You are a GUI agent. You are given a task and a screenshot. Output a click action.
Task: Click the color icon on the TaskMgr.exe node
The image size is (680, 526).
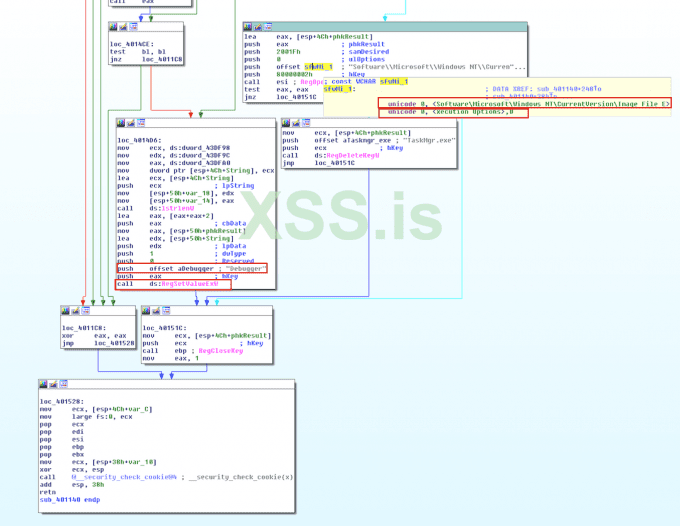[286, 123]
